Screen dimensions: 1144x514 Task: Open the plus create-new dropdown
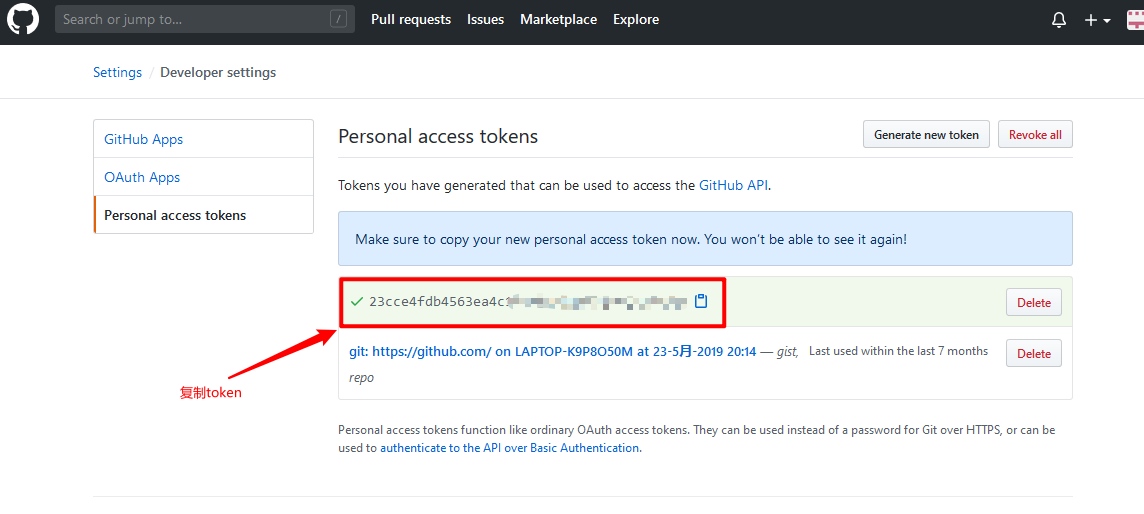pyautogui.click(x=1097, y=20)
